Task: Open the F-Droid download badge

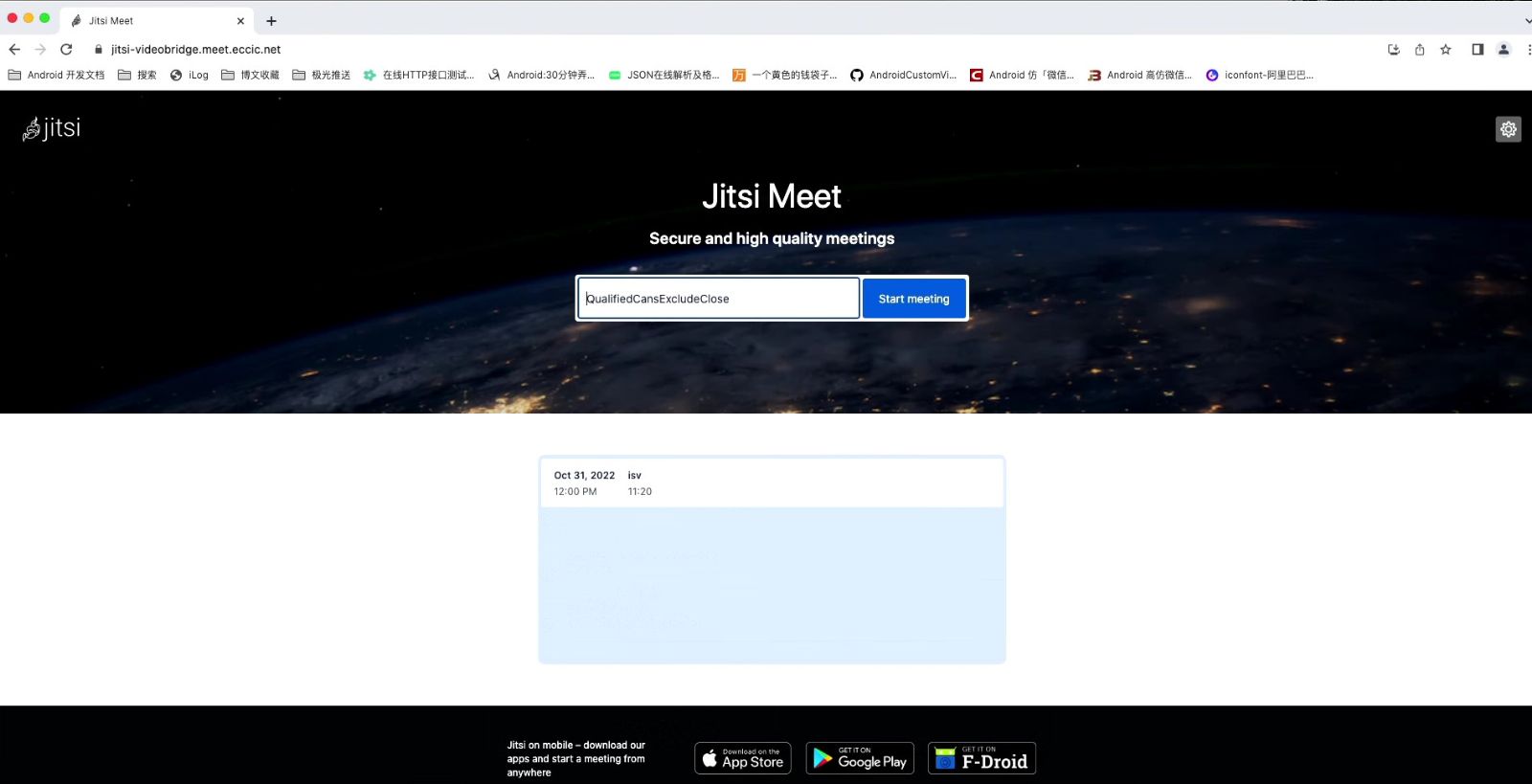Action: (x=981, y=758)
